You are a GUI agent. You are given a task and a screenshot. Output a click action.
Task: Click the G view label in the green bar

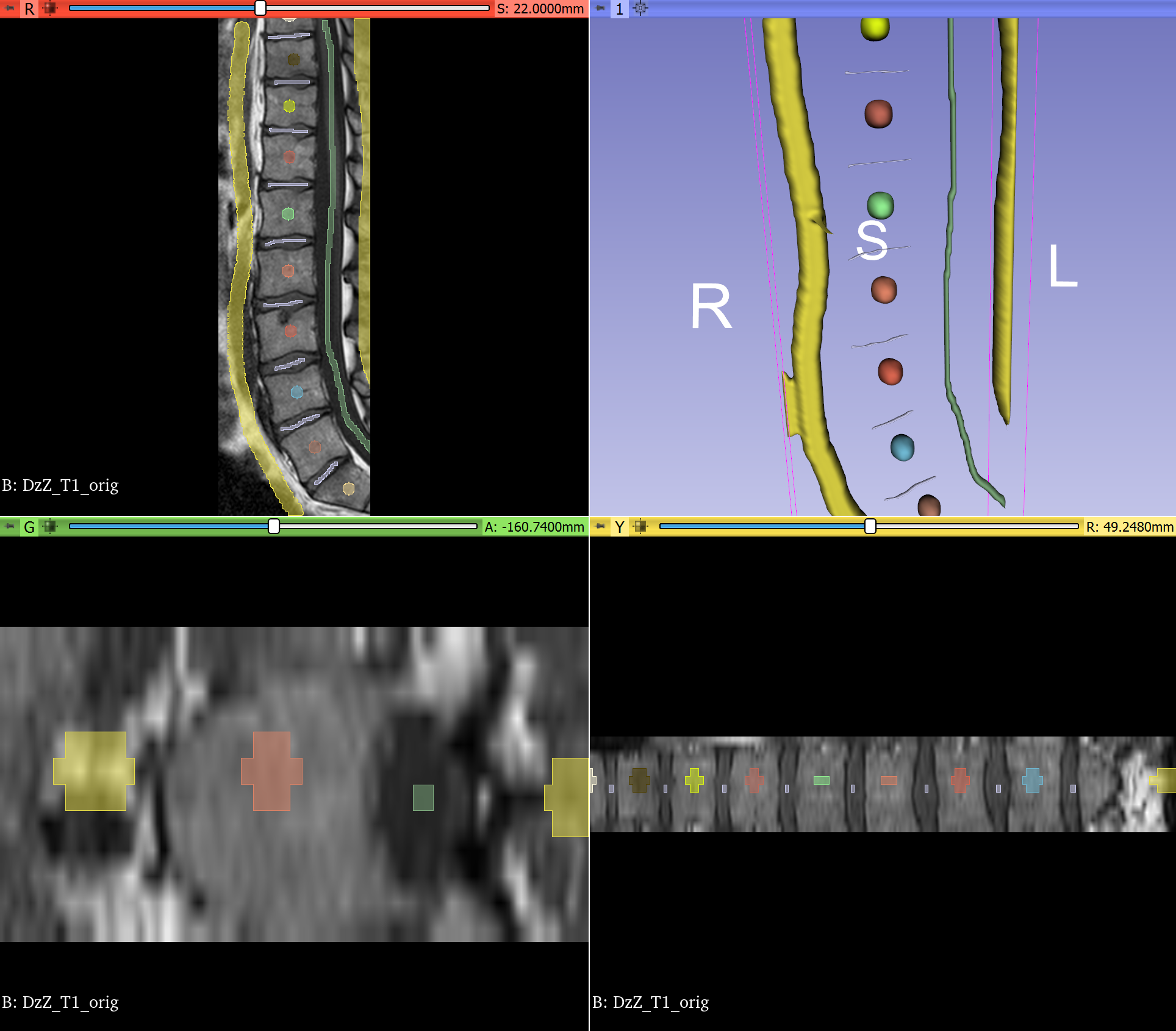click(x=29, y=527)
